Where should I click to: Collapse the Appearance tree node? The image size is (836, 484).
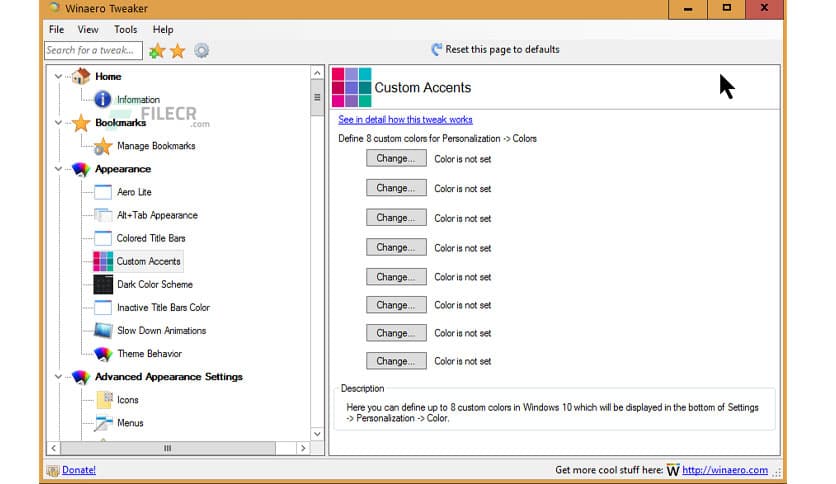[x=58, y=169]
